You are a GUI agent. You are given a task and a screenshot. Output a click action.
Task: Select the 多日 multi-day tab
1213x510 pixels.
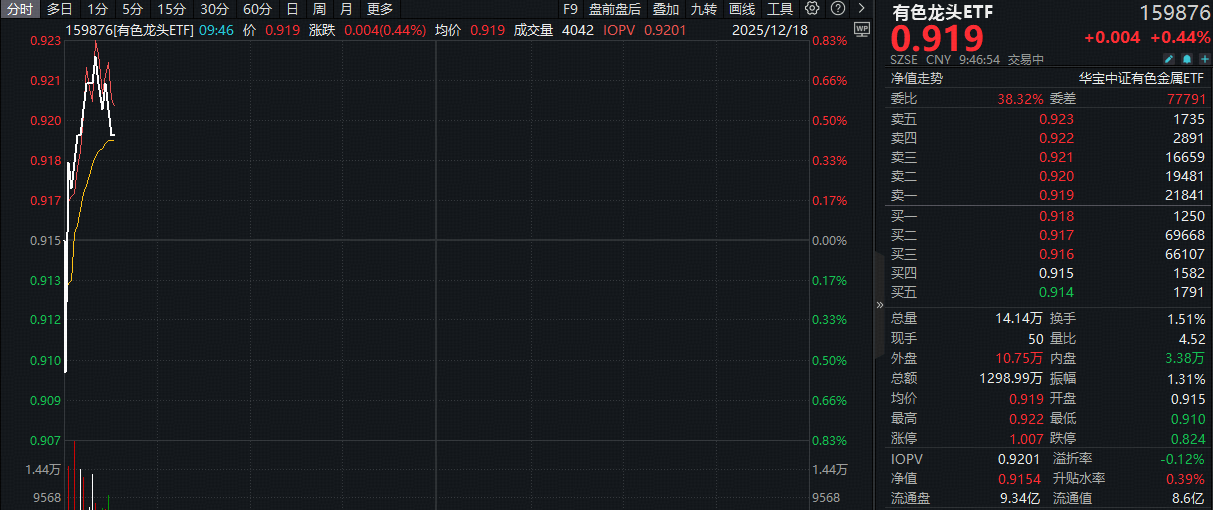(59, 9)
